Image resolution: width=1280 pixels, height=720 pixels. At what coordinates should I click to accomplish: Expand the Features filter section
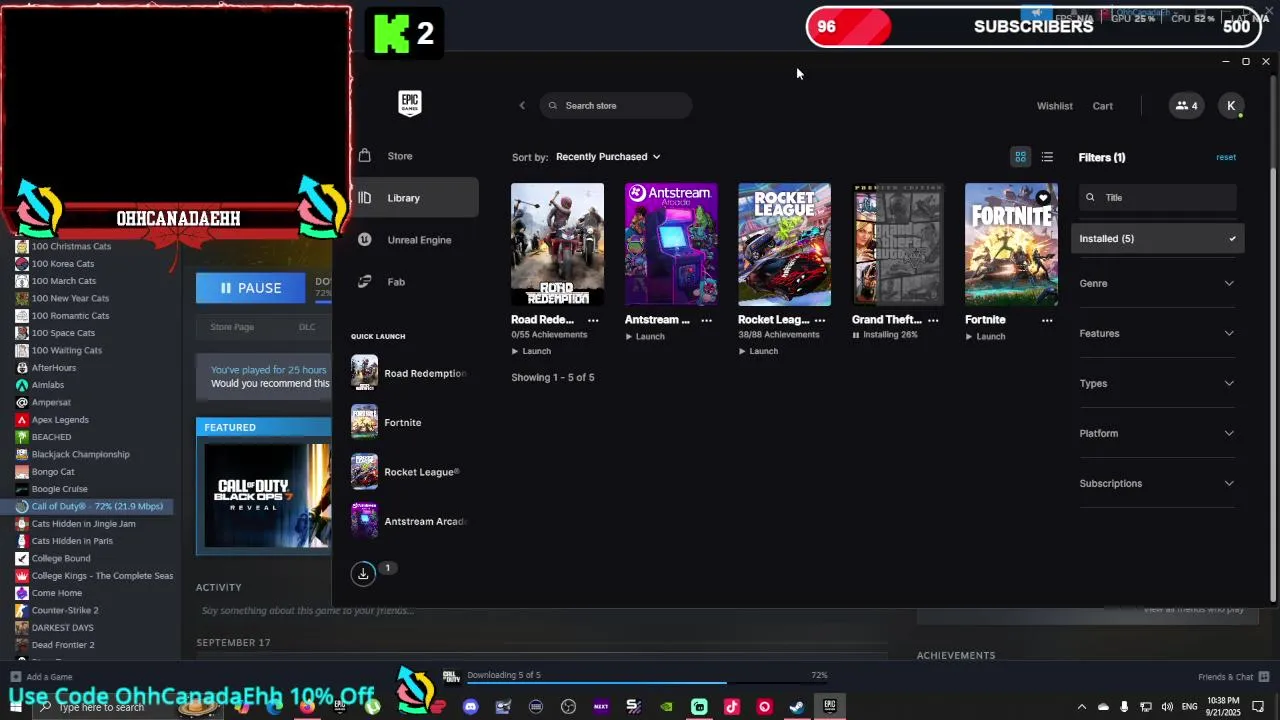pyautogui.click(x=1157, y=333)
